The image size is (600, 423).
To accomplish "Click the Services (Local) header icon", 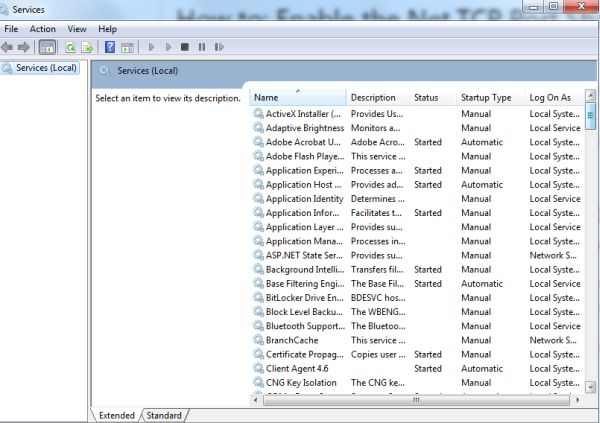I will [104, 71].
